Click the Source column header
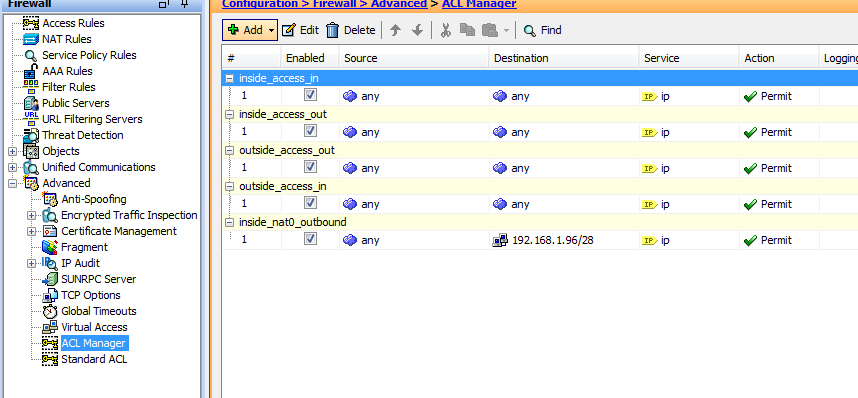 414,58
